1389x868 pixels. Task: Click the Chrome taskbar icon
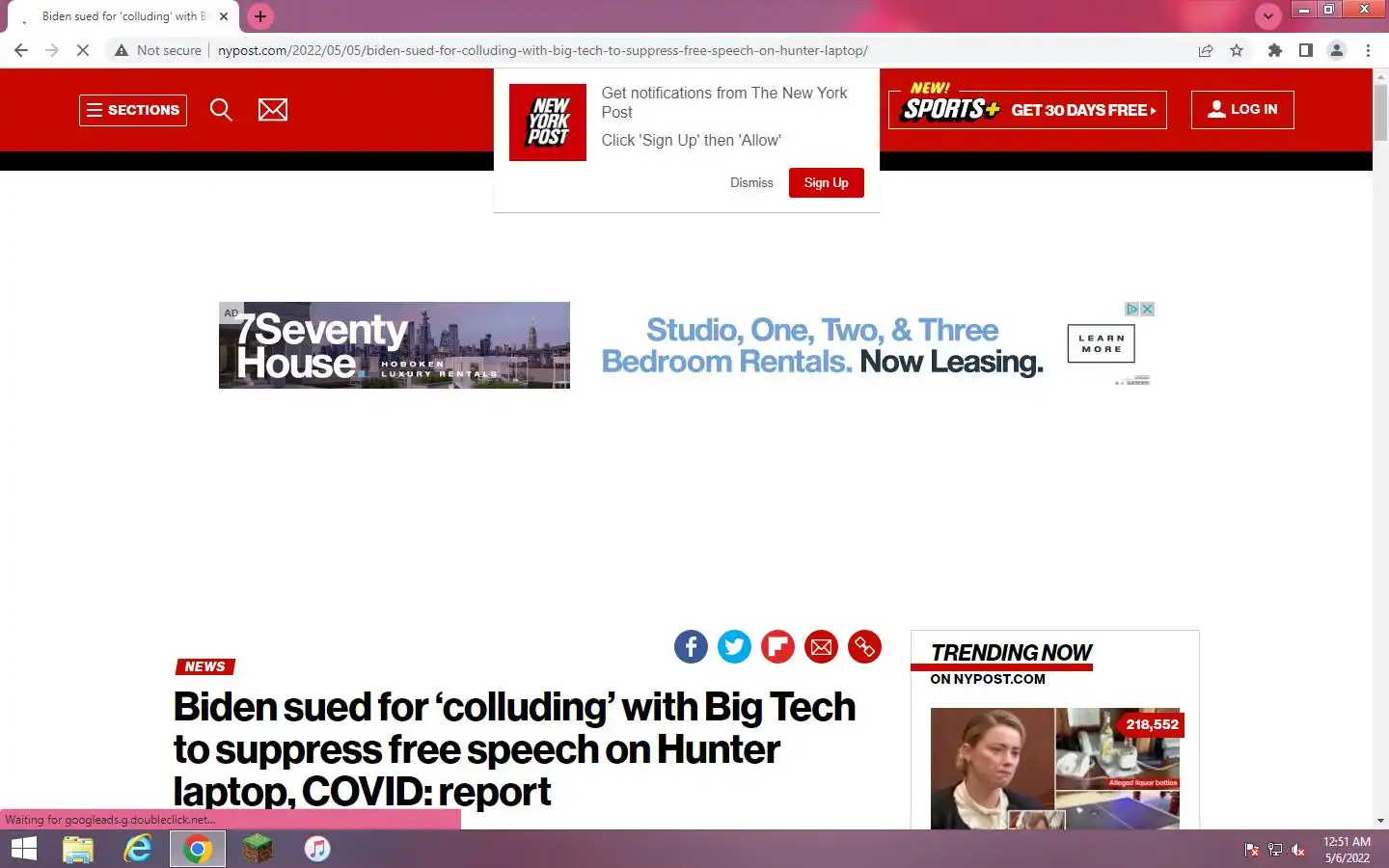click(x=198, y=849)
